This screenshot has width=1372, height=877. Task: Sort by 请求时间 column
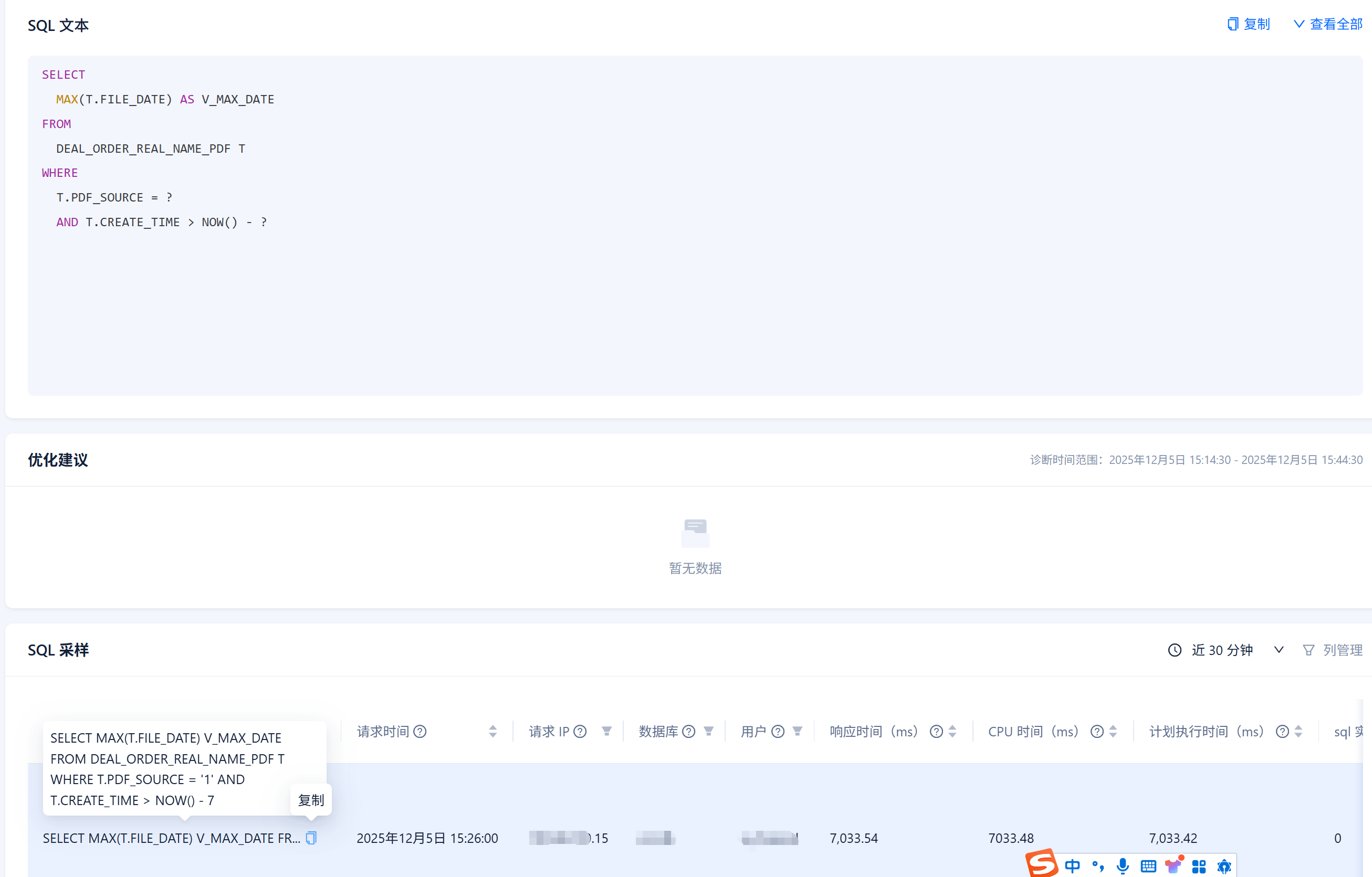pos(493,731)
